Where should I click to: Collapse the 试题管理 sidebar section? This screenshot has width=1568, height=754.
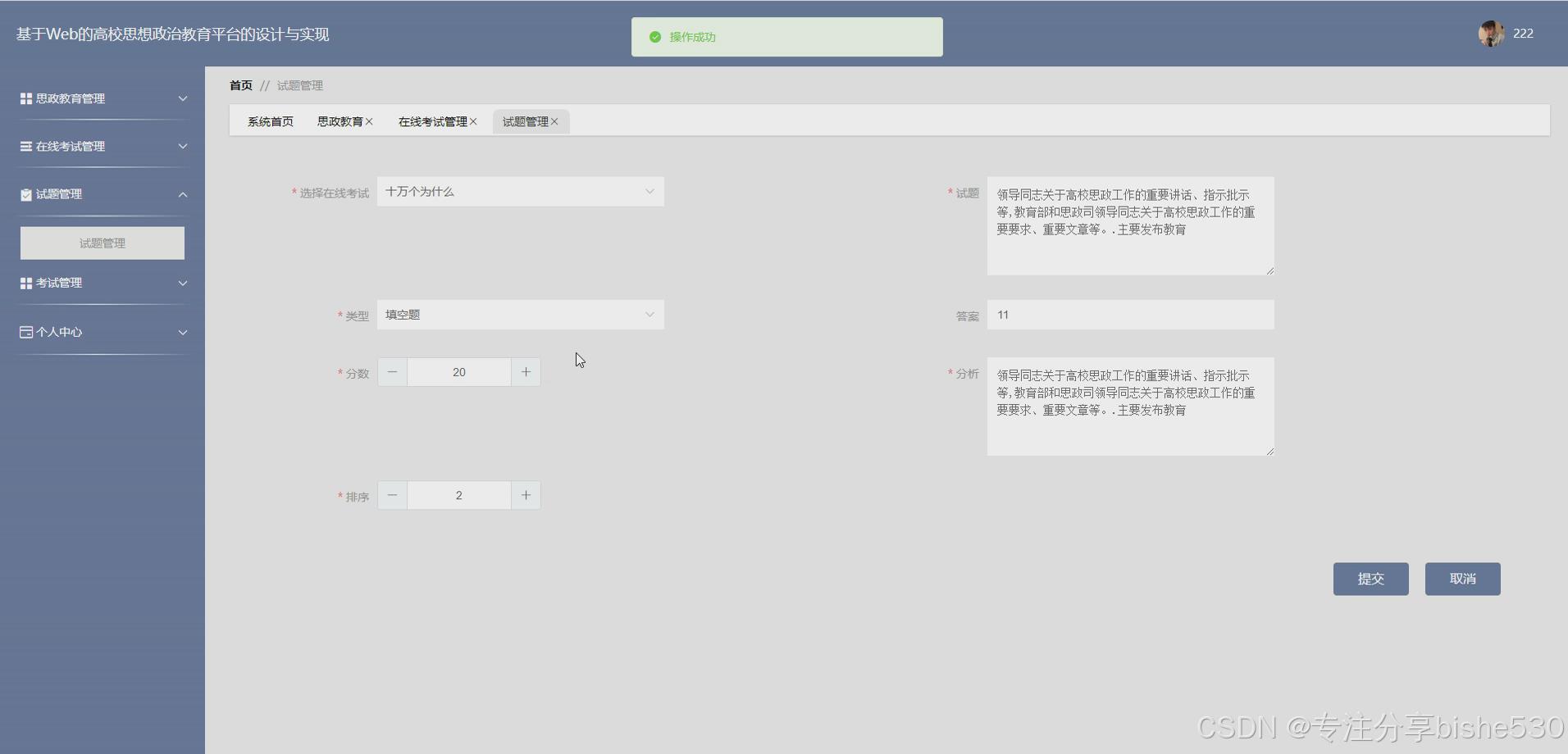pos(184,194)
